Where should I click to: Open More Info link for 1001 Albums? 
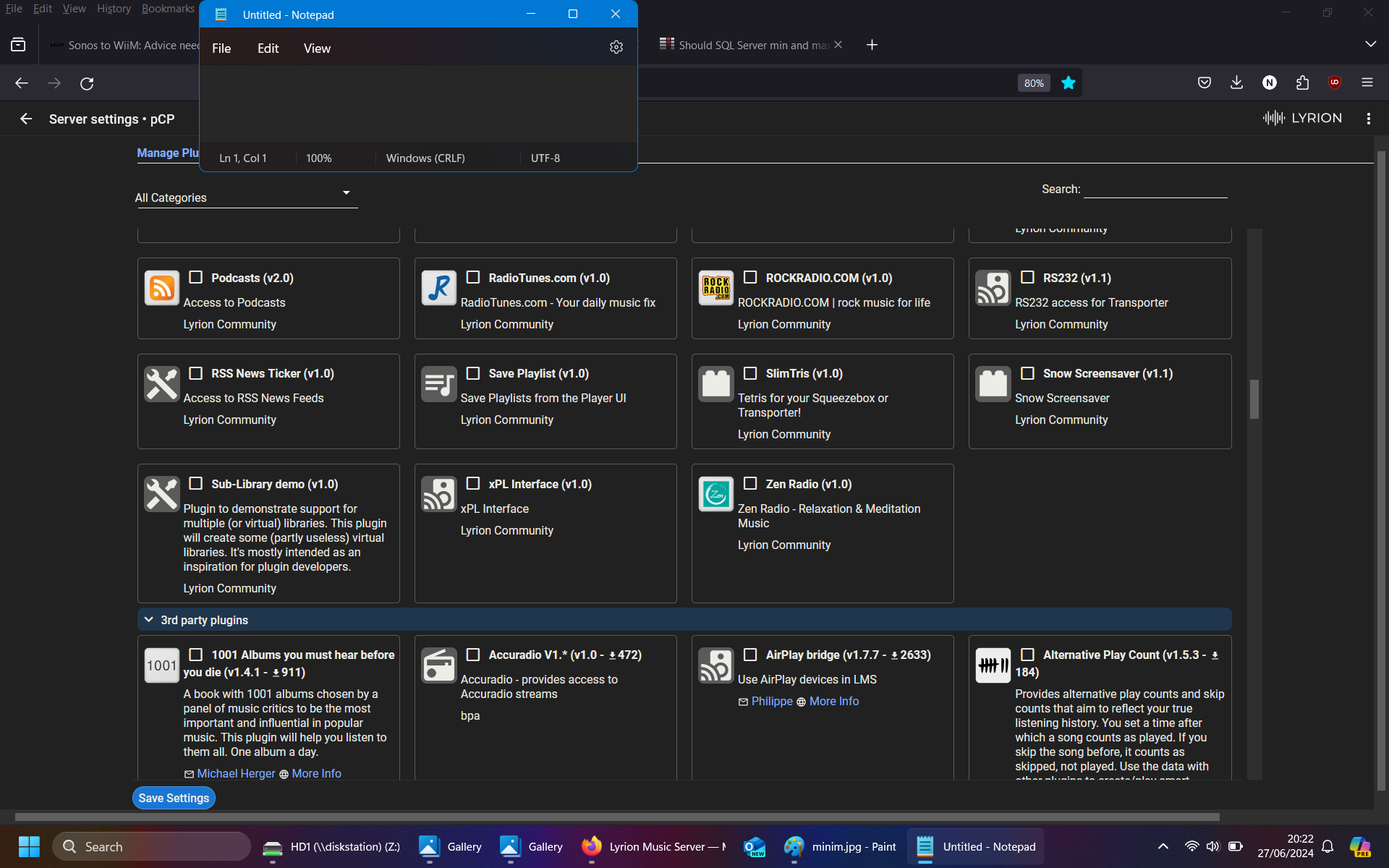pyautogui.click(x=316, y=773)
